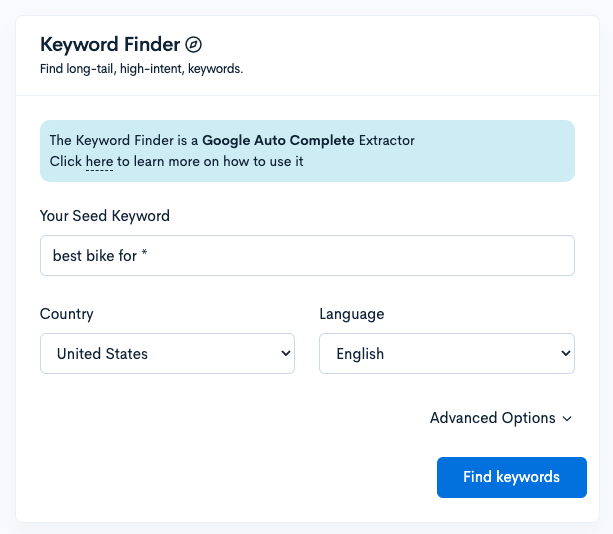Image resolution: width=613 pixels, height=534 pixels.
Task: Click the blue info banner's first line
Action: (232, 140)
